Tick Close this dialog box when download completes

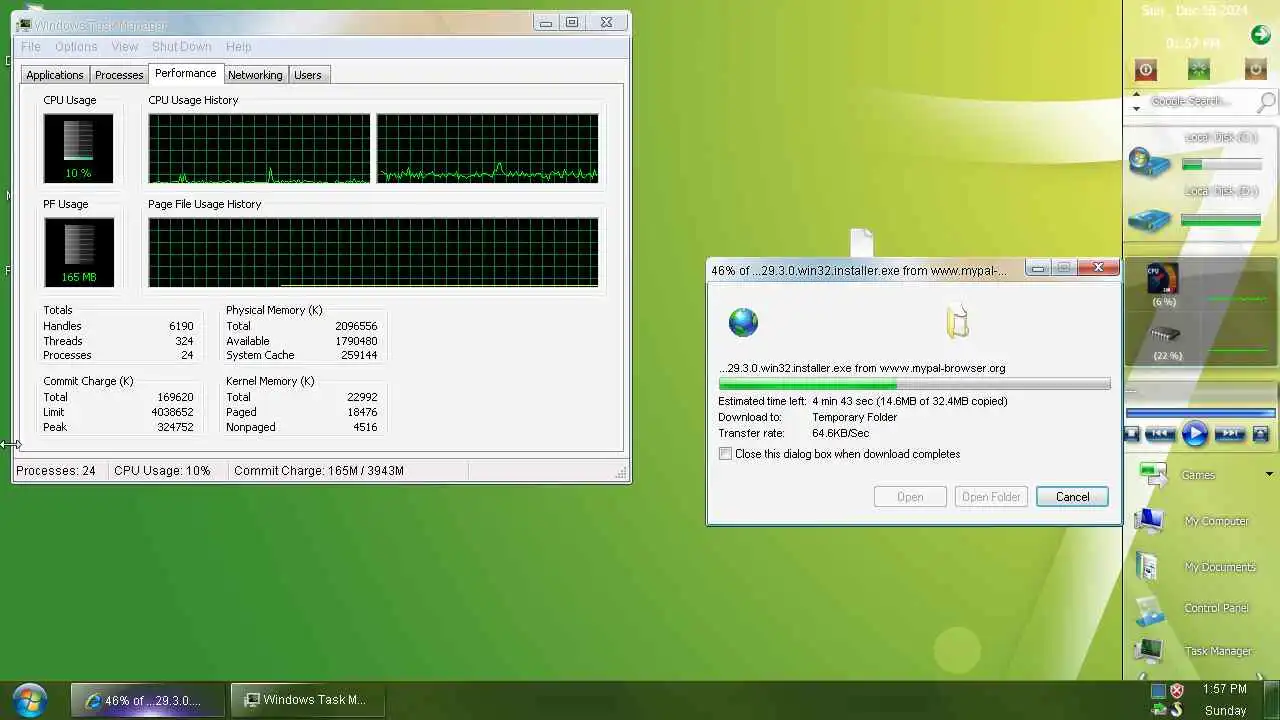(725, 454)
